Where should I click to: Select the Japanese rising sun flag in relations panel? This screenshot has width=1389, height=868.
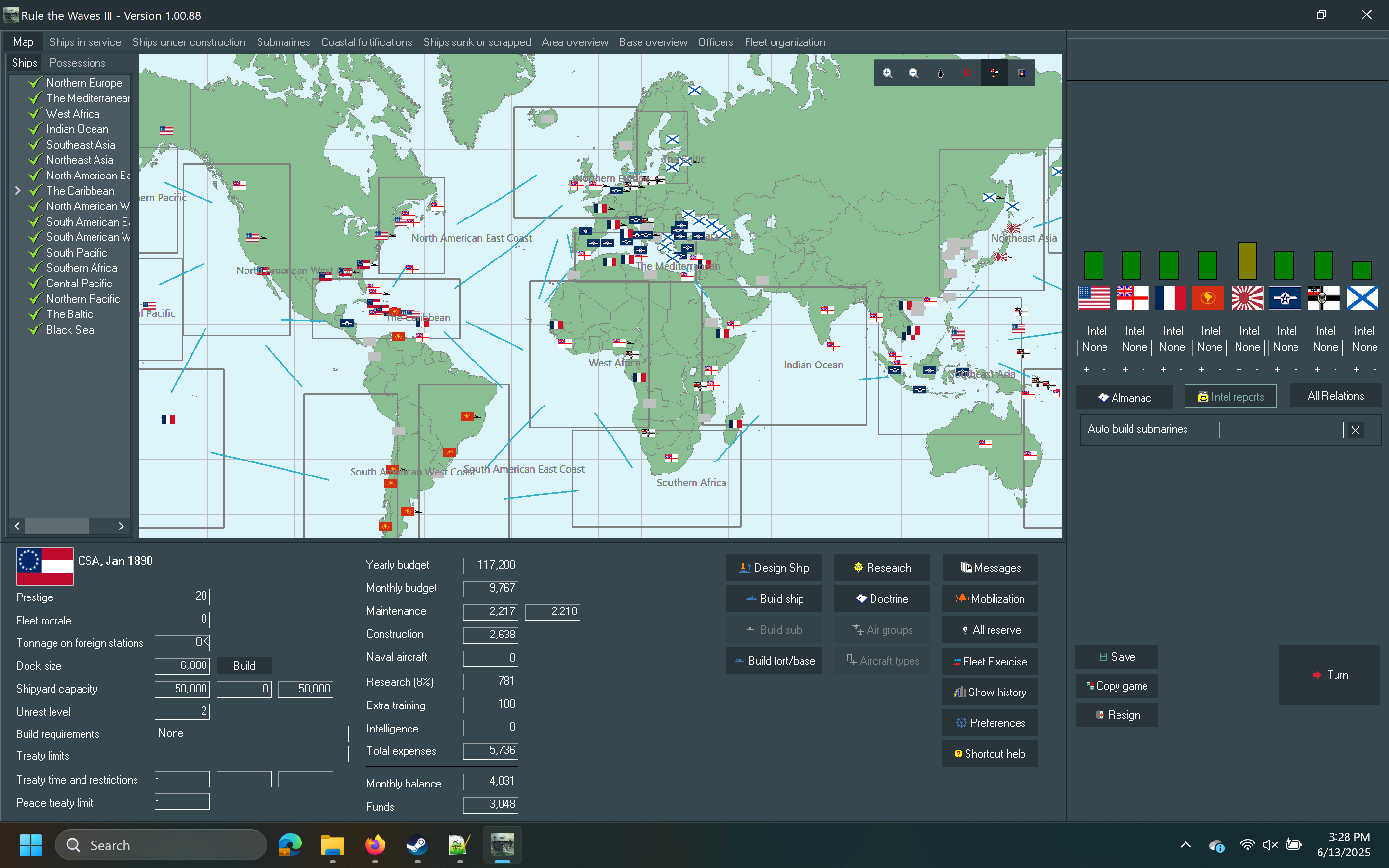click(x=1247, y=298)
